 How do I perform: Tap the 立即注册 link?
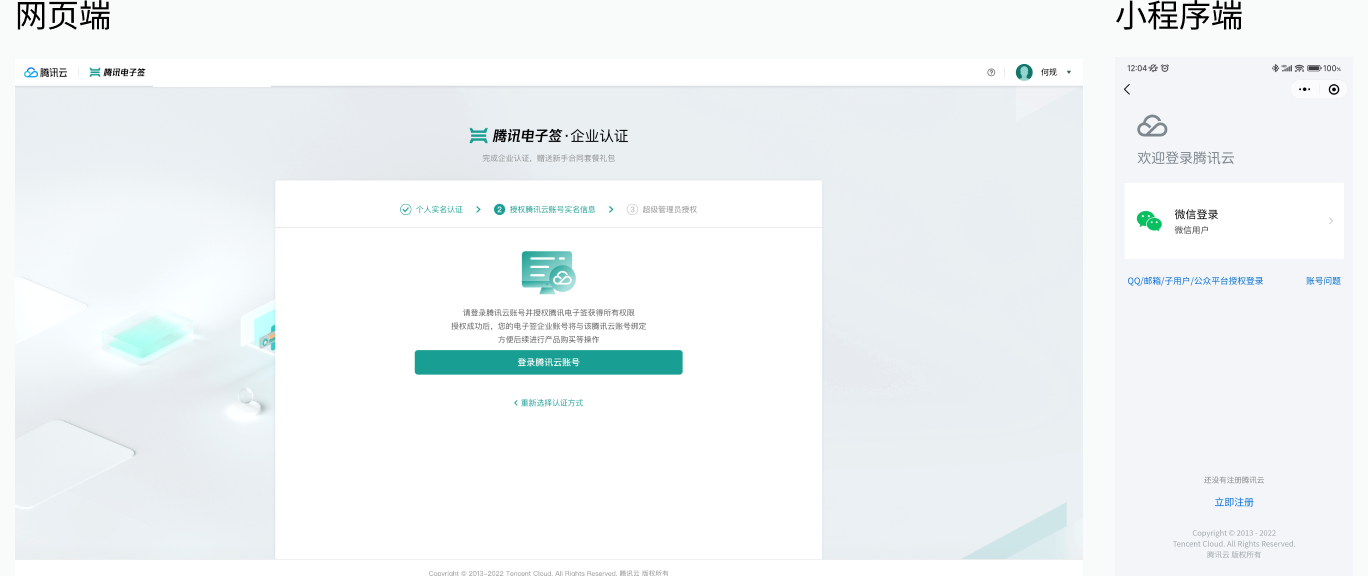point(1234,502)
